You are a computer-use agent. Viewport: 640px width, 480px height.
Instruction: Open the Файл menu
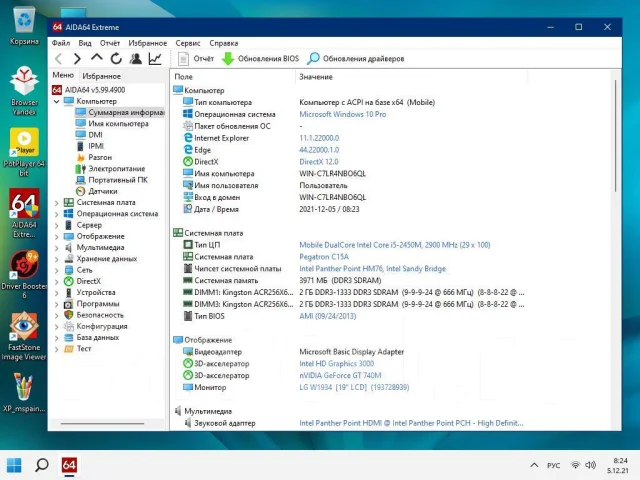coord(61,43)
